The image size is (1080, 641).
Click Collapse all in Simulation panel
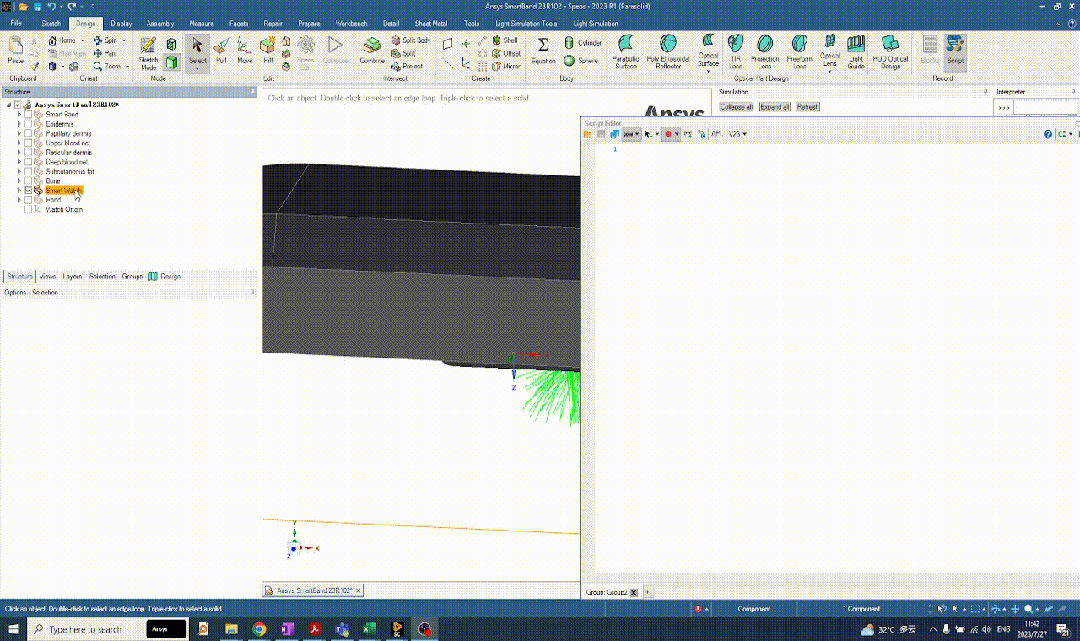(736, 107)
